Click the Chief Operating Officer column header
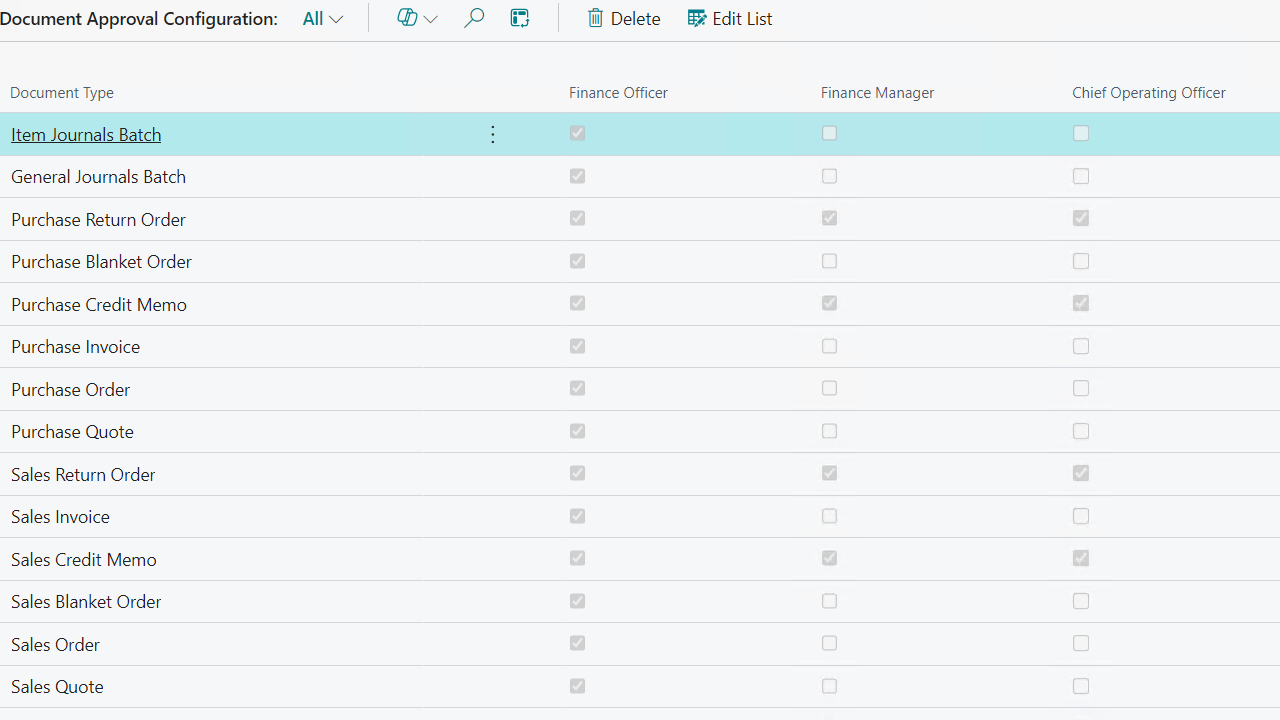The width and height of the screenshot is (1280, 720). point(1148,92)
